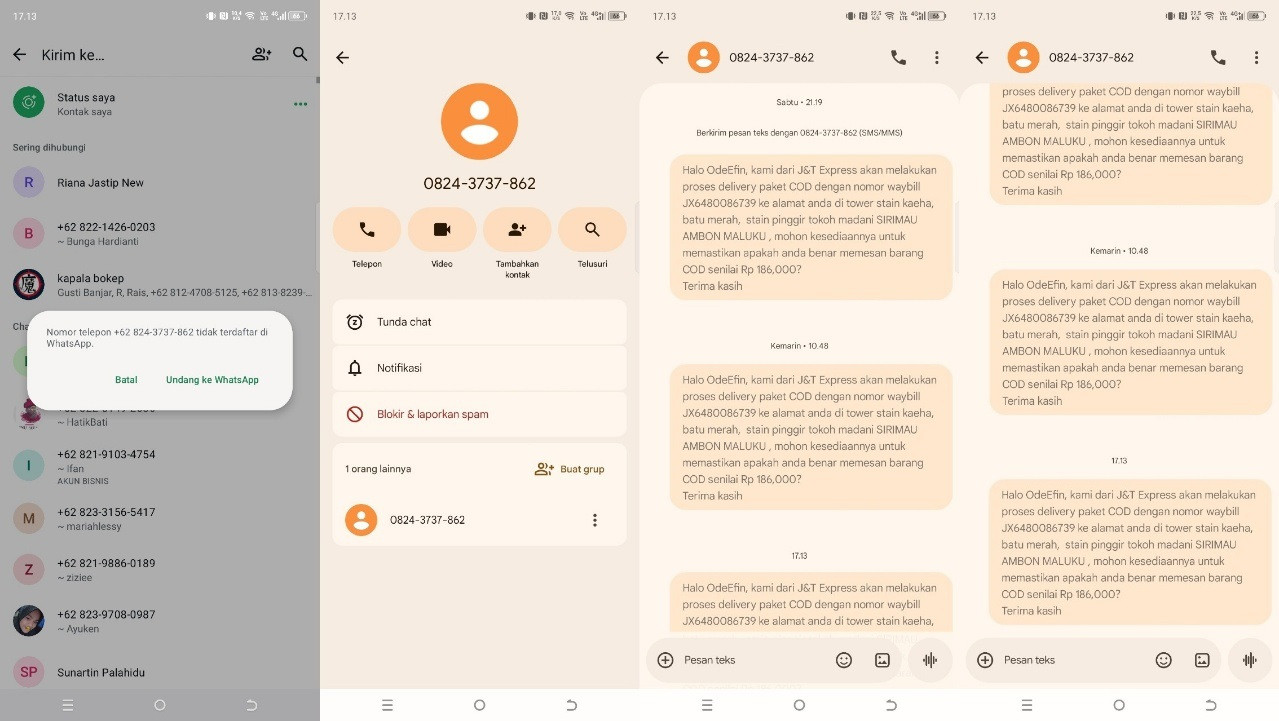This screenshot has height=721, width=1279.
Task: Tap Telusuri search button
Action: tap(592, 230)
